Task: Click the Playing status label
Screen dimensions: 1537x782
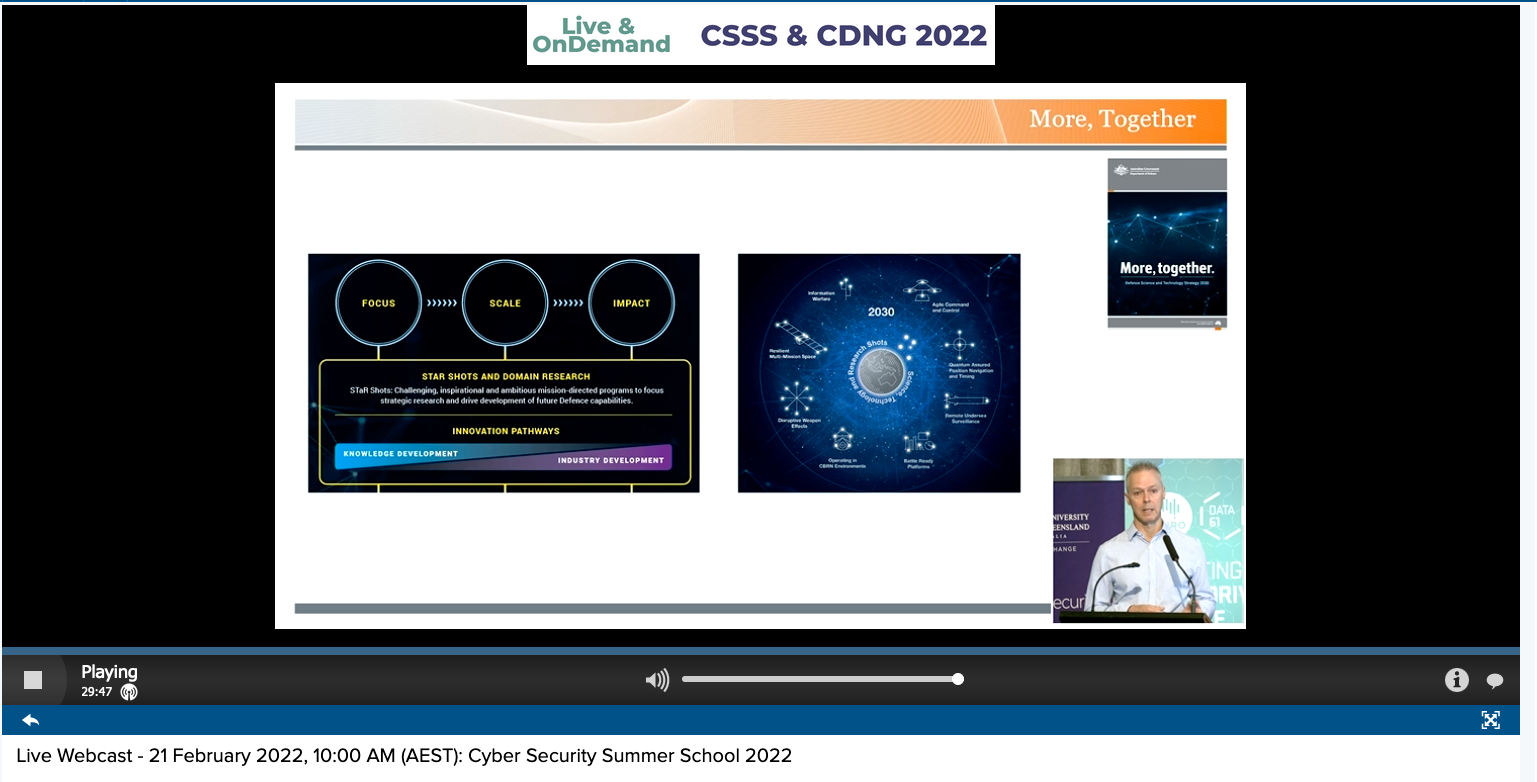Action: (109, 672)
